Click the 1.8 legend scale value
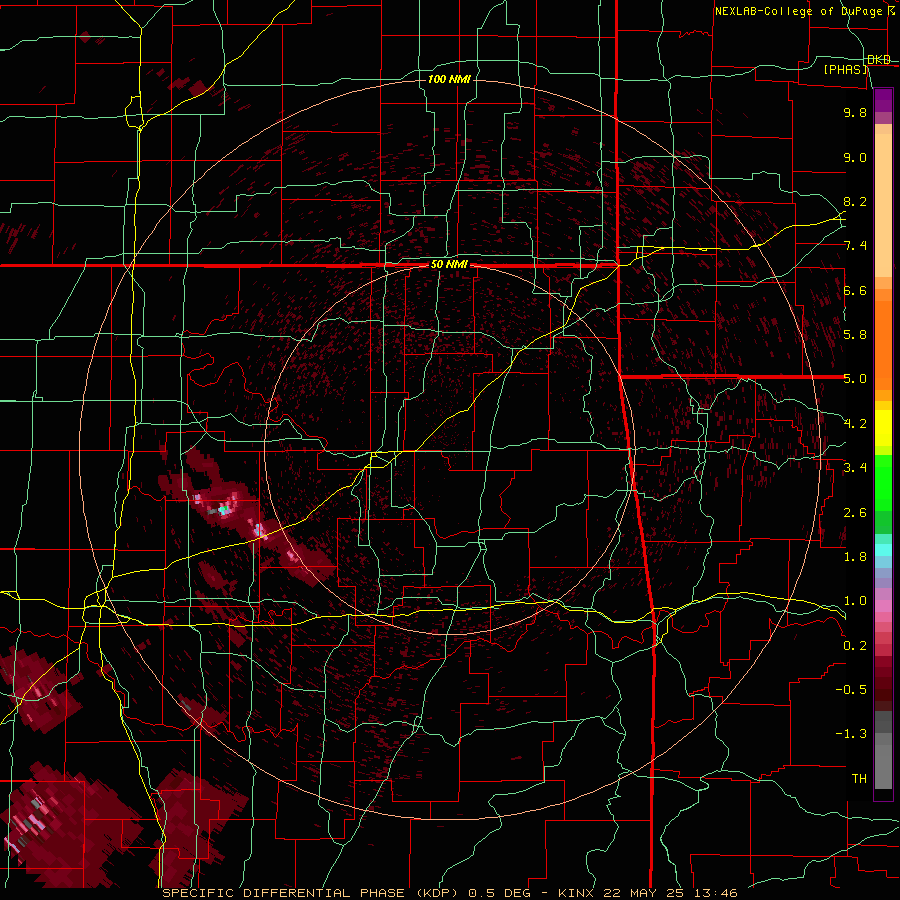This screenshot has height=900, width=900. (855, 557)
